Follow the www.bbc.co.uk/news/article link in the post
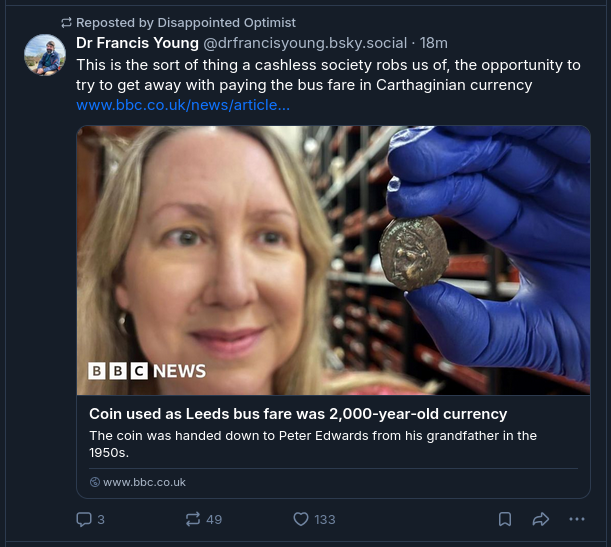Screen dimensions: 611x547 [183, 105]
